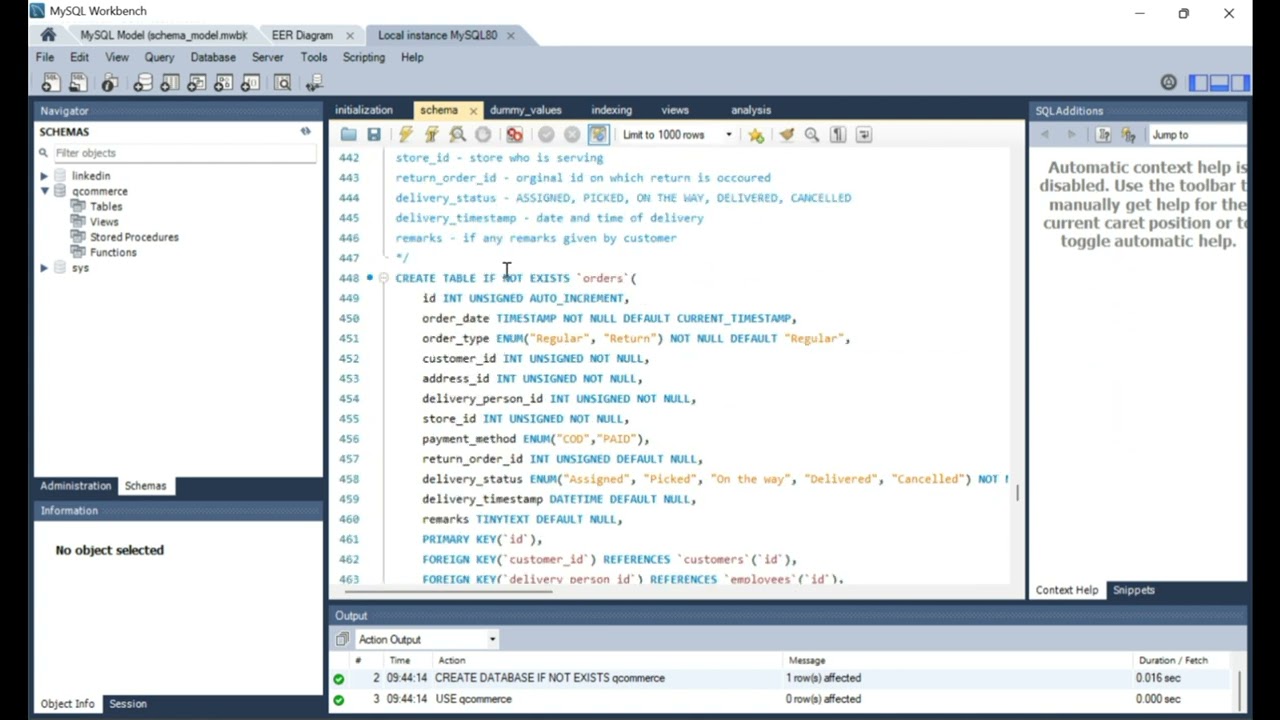
Task: Collapse the CREATE TABLE block fold marker
Action: [383, 278]
